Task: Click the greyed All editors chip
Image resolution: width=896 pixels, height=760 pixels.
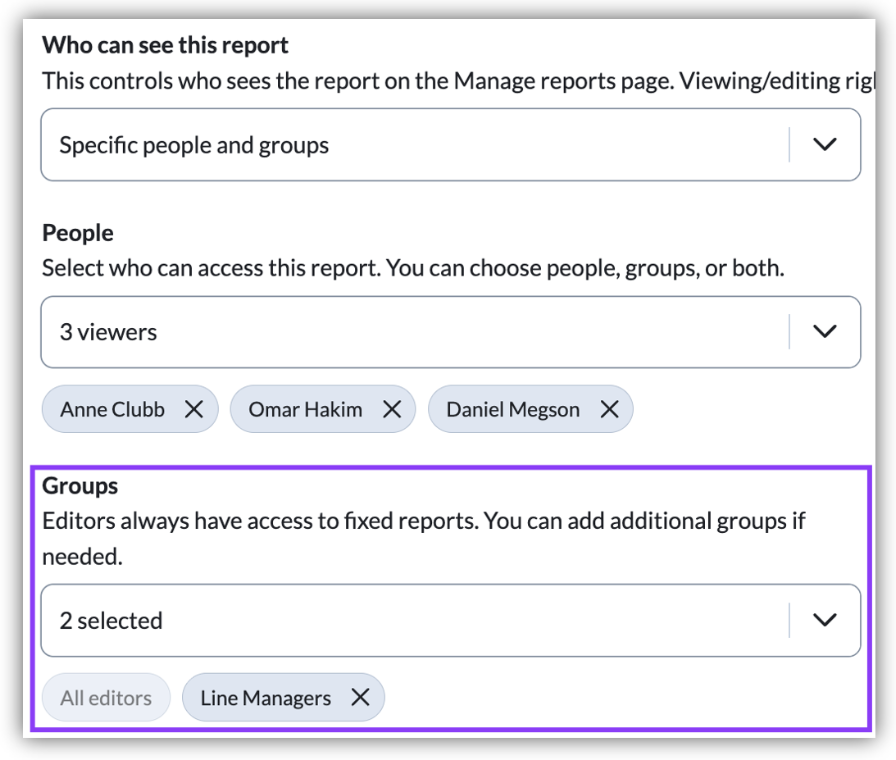Action: pyautogui.click(x=106, y=698)
